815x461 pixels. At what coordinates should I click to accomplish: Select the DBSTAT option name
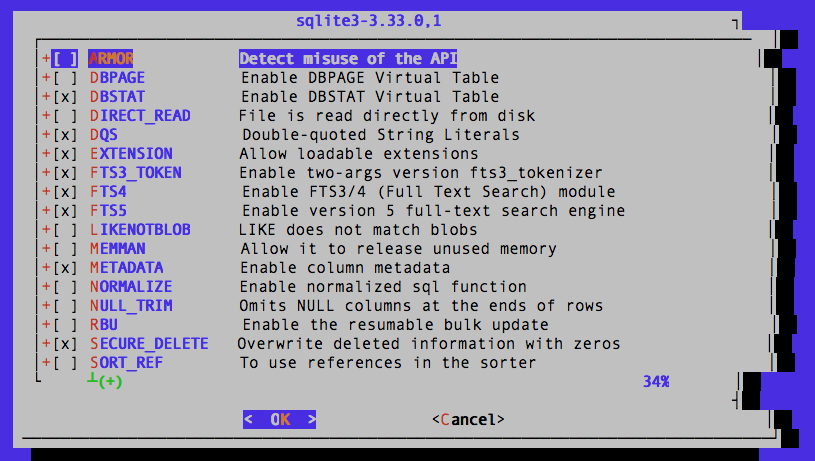tap(117, 97)
